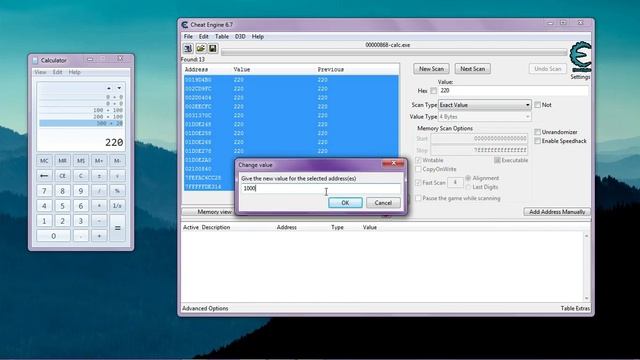The image size is (640, 360).
Task: Click Calculator divide key
Action: pos(99,191)
